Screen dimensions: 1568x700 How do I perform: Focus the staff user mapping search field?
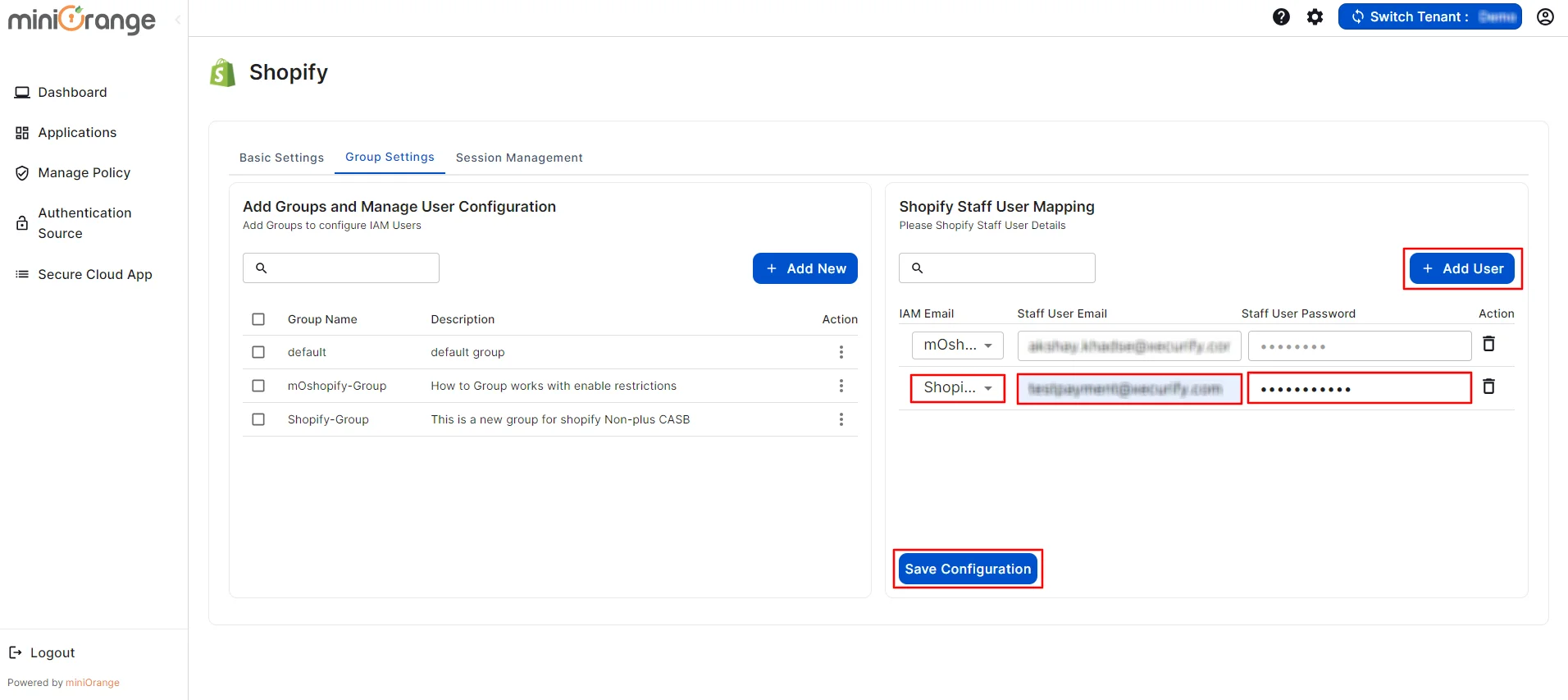click(997, 268)
